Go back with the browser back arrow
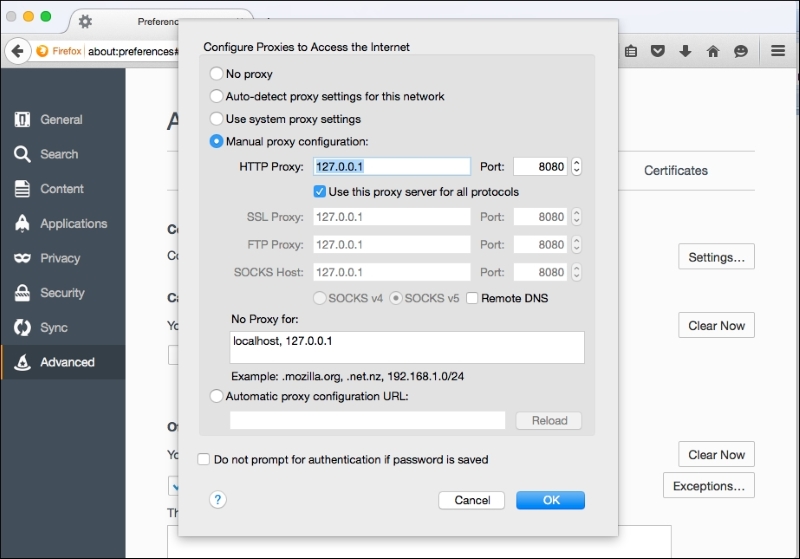Image resolution: width=800 pixels, height=559 pixels. [17, 51]
